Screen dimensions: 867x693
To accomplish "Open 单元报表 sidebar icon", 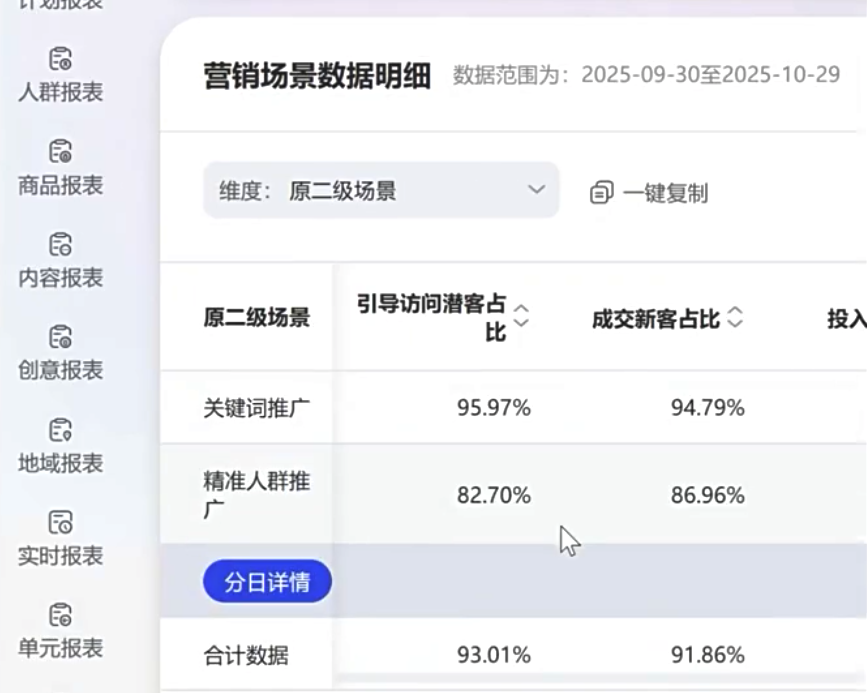I will pos(61,614).
